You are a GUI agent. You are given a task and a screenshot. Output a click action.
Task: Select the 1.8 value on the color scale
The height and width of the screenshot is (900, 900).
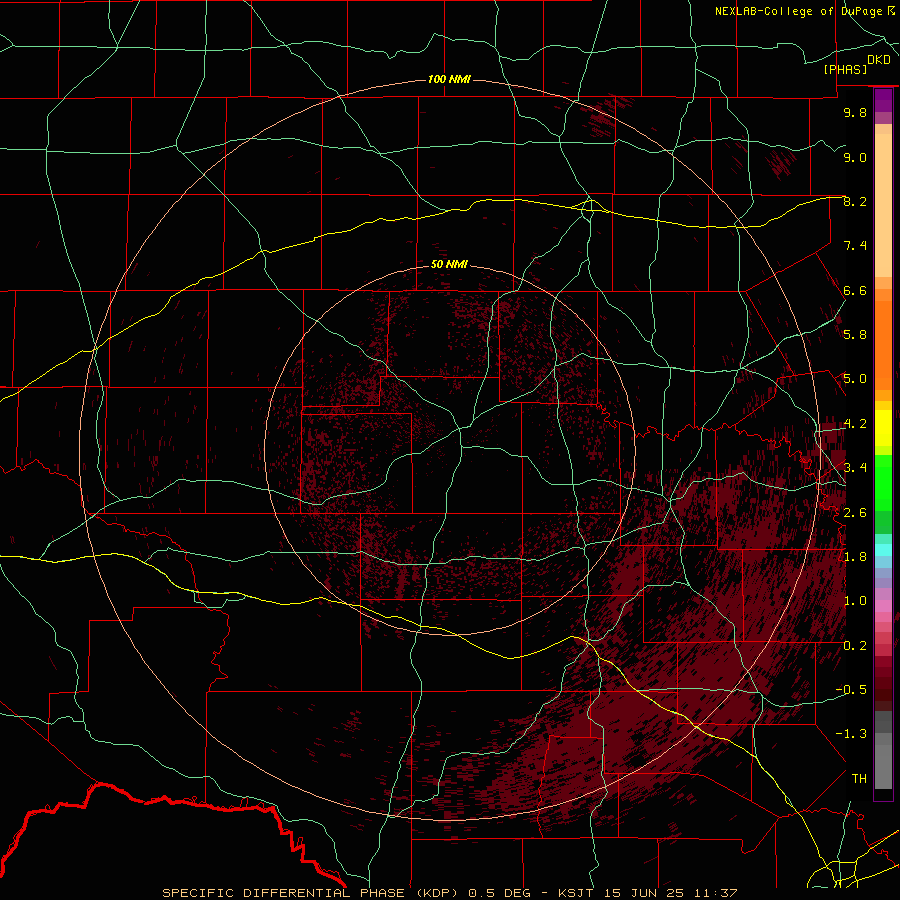tap(855, 557)
